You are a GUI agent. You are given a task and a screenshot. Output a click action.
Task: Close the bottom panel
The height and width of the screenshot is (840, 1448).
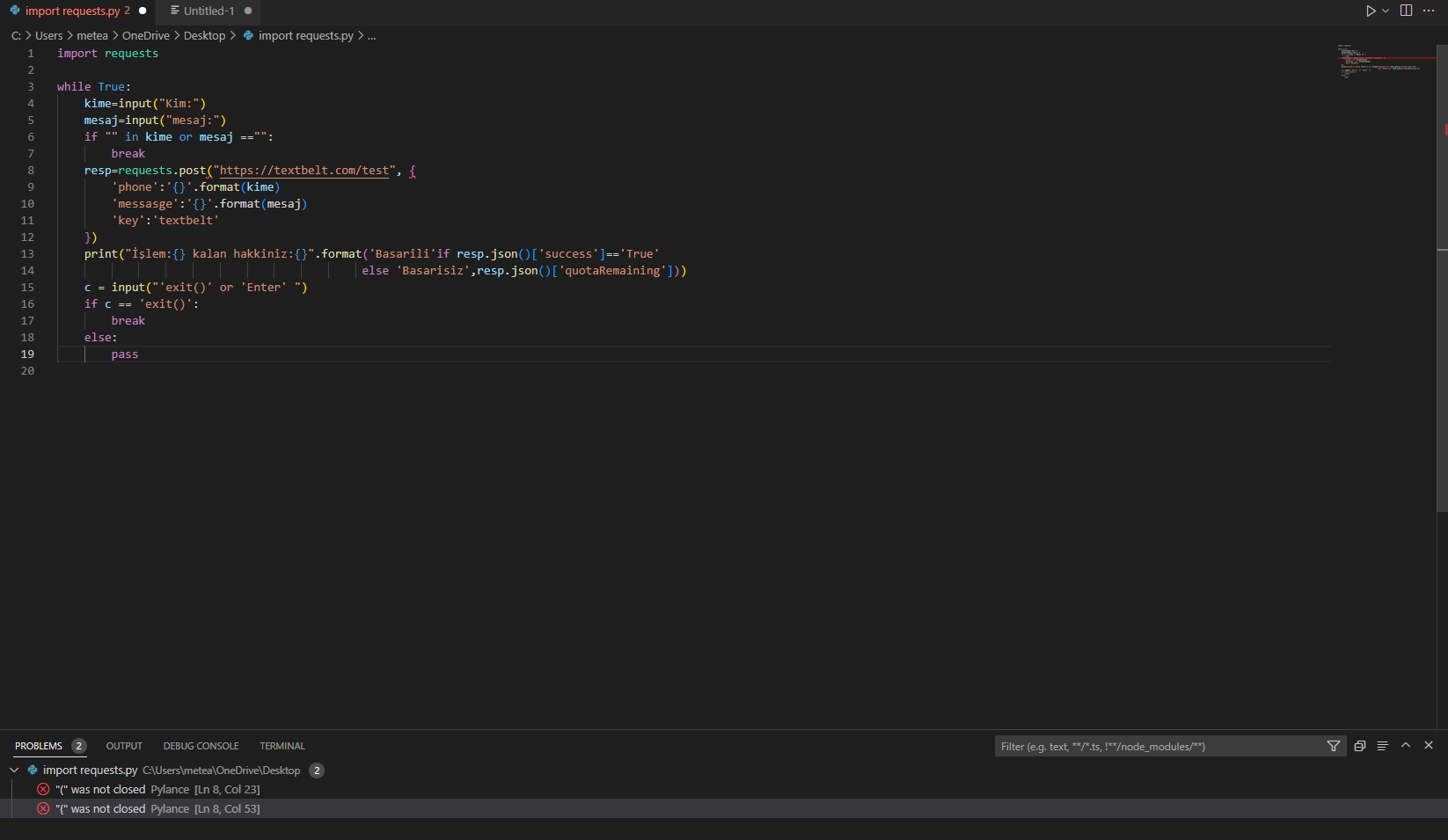pos(1429,745)
